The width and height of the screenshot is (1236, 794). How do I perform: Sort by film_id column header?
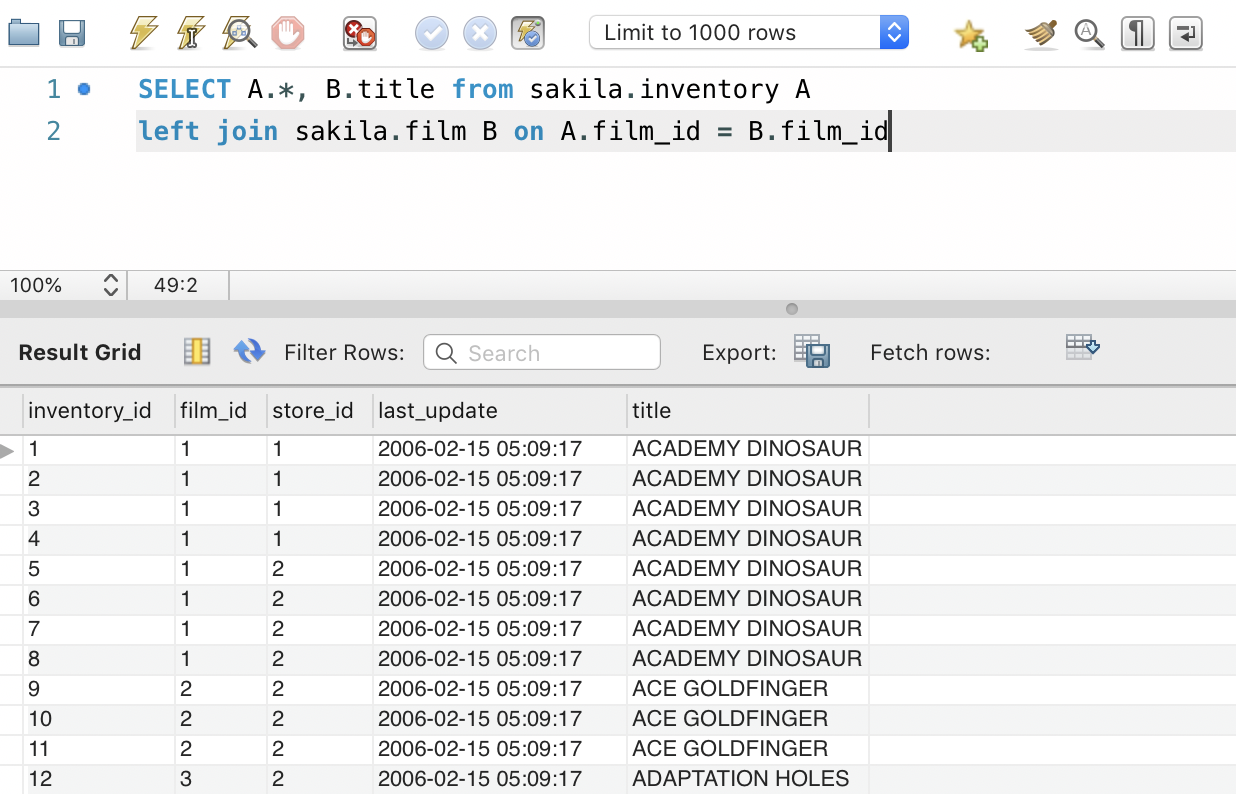[221, 411]
